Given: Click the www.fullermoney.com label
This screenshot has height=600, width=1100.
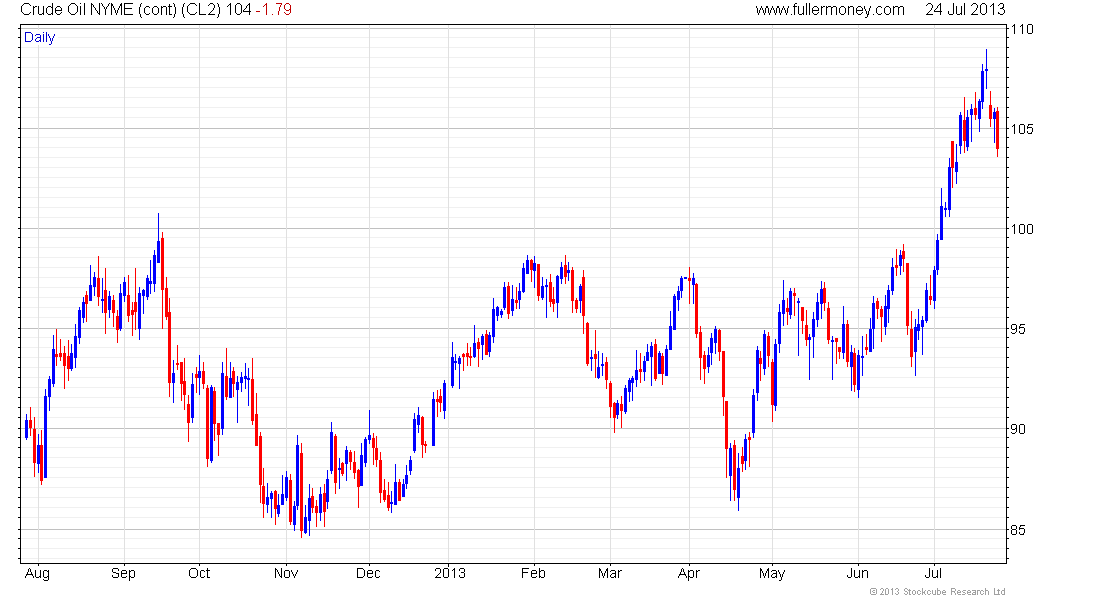Looking at the screenshot, I should coord(830,10).
